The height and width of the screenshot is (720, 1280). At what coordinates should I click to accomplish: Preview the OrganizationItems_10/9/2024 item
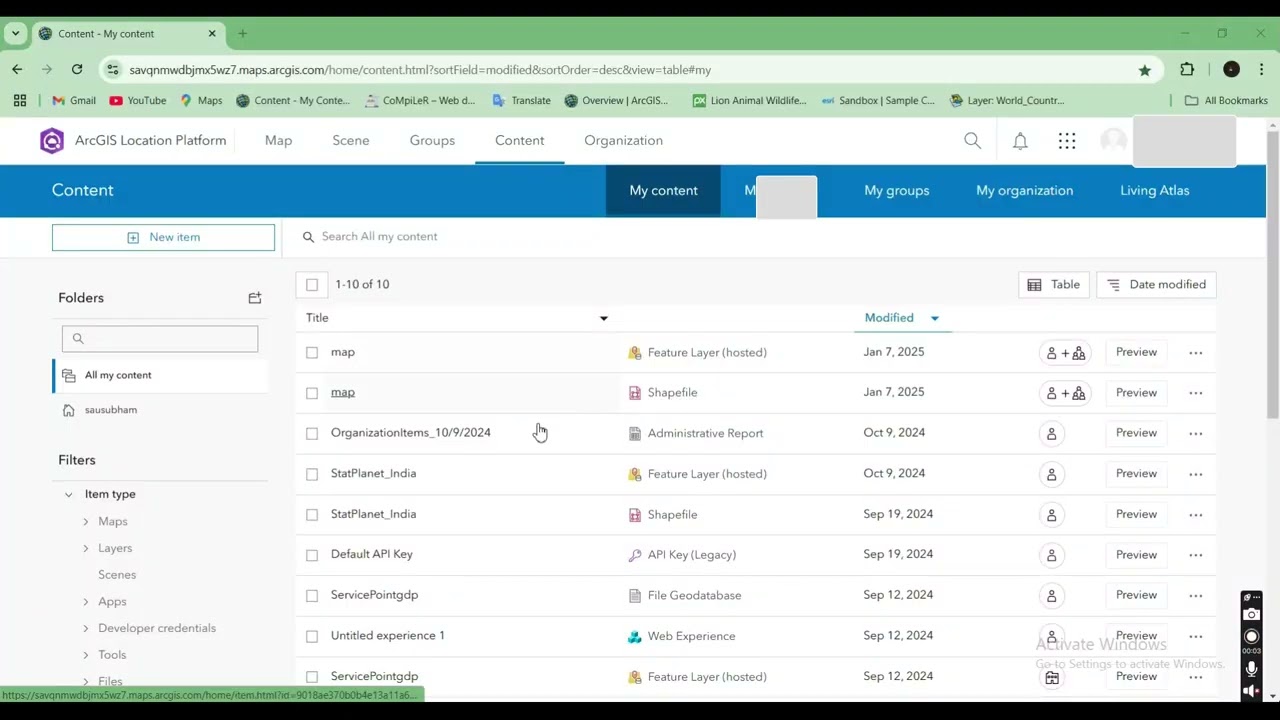point(1136,433)
